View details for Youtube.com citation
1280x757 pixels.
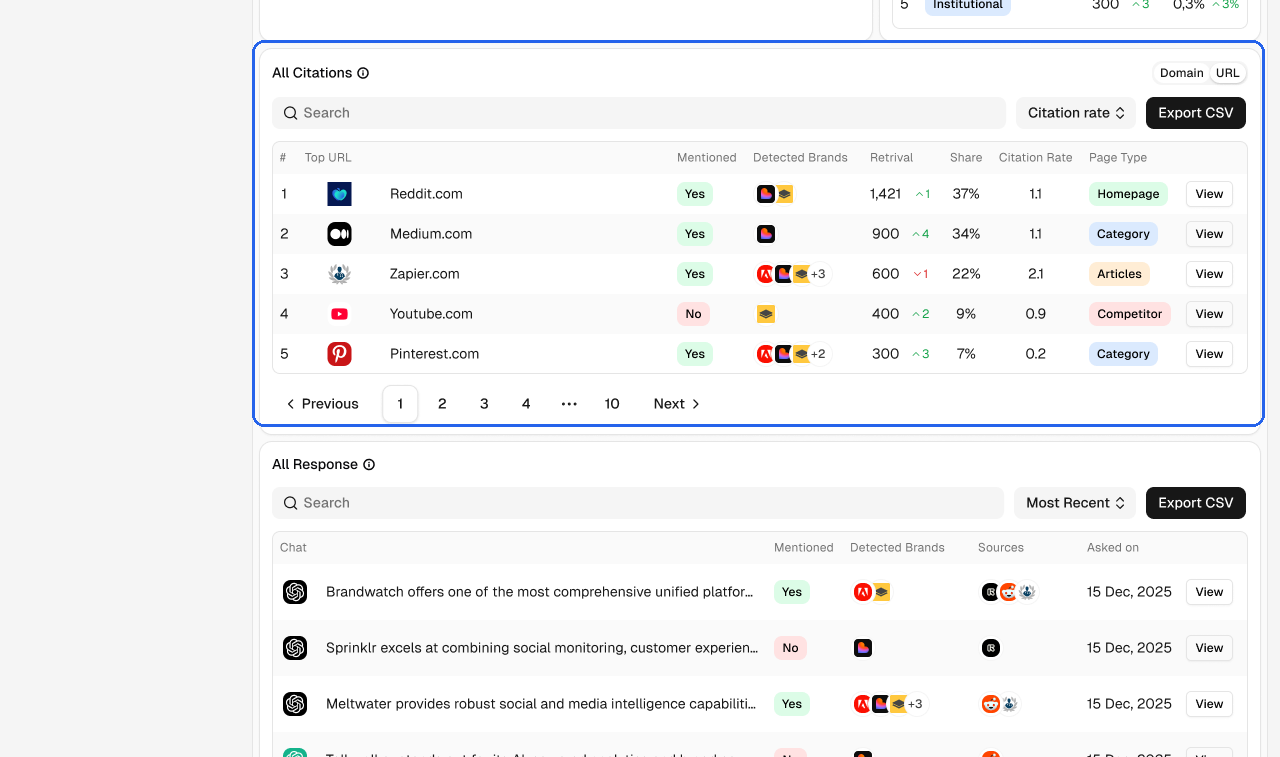pos(1209,314)
